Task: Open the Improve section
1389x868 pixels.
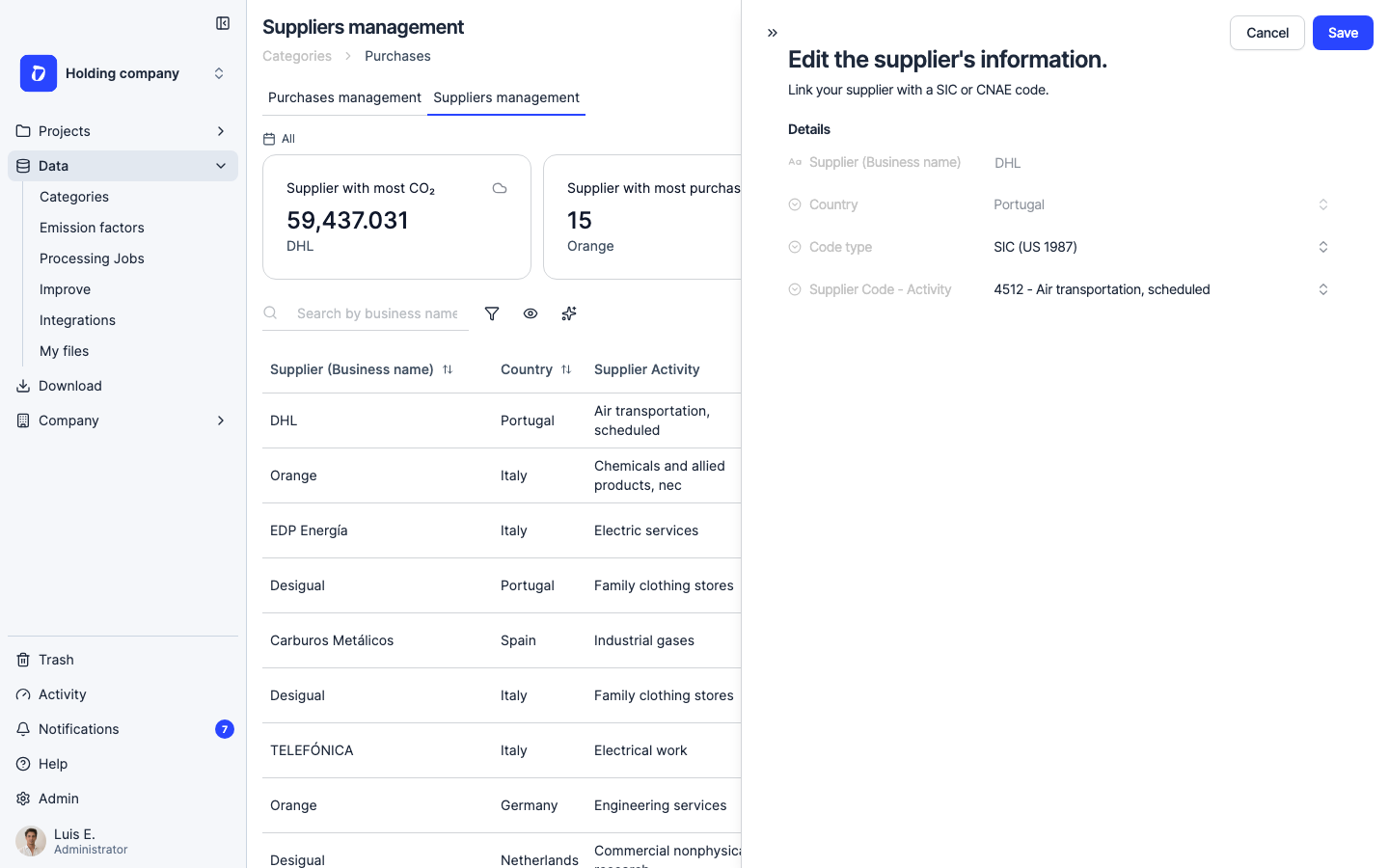Action: (65, 289)
